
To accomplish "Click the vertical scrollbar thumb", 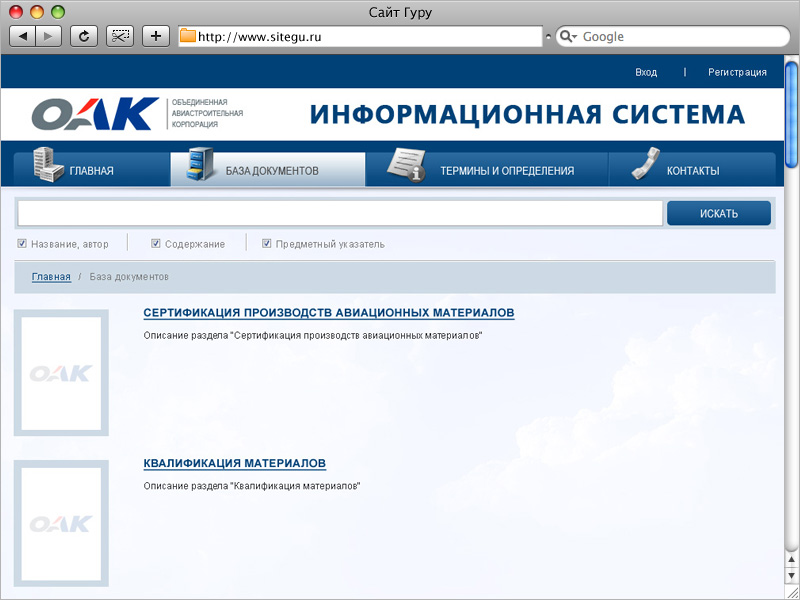I will (791, 113).
